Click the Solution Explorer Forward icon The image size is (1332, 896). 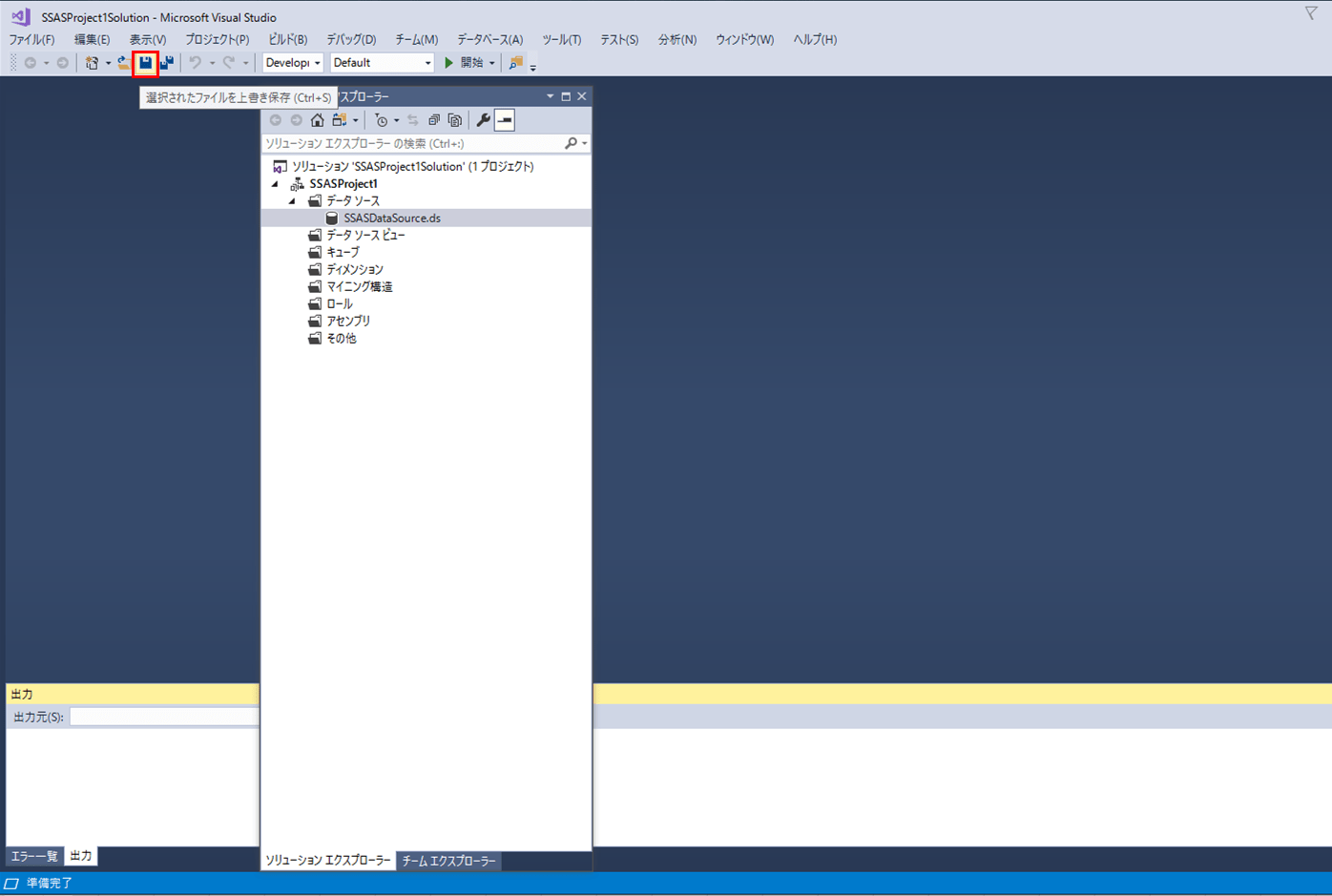click(297, 120)
